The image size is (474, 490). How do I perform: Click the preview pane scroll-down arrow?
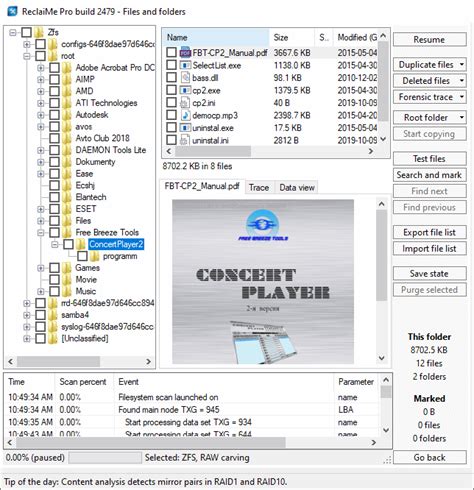[382, 358]
